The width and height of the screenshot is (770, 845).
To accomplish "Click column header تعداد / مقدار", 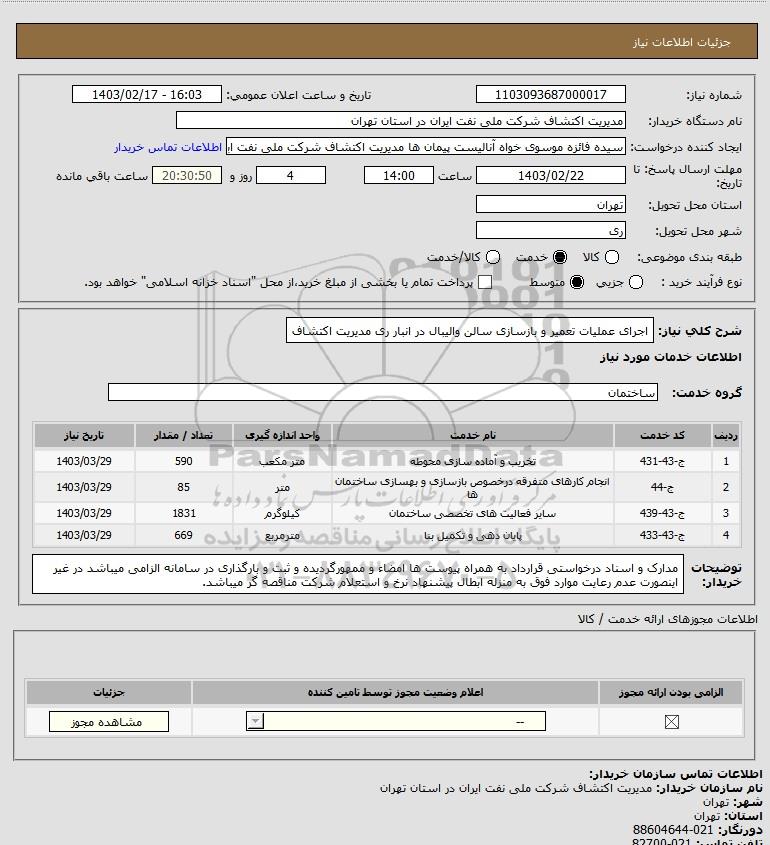I will coord(183,435).
